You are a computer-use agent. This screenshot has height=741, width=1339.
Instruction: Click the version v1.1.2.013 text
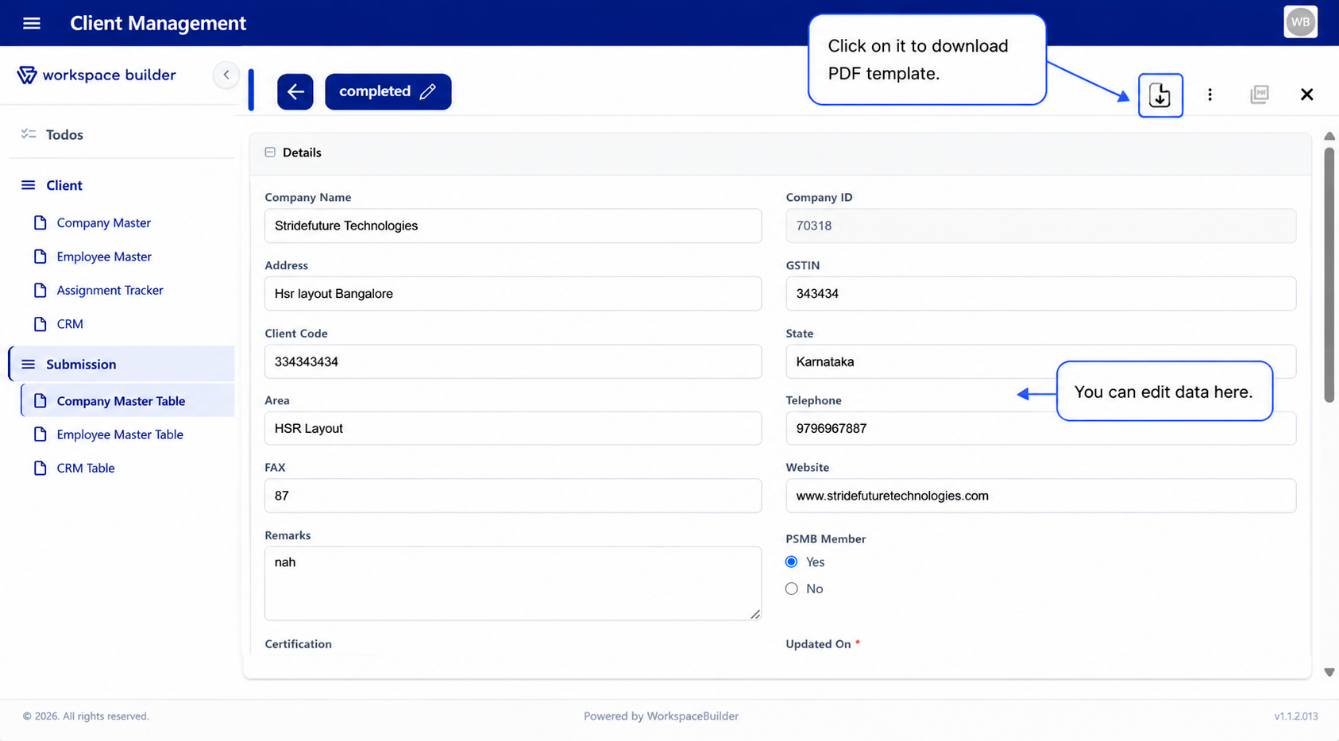coord(1296,716)
